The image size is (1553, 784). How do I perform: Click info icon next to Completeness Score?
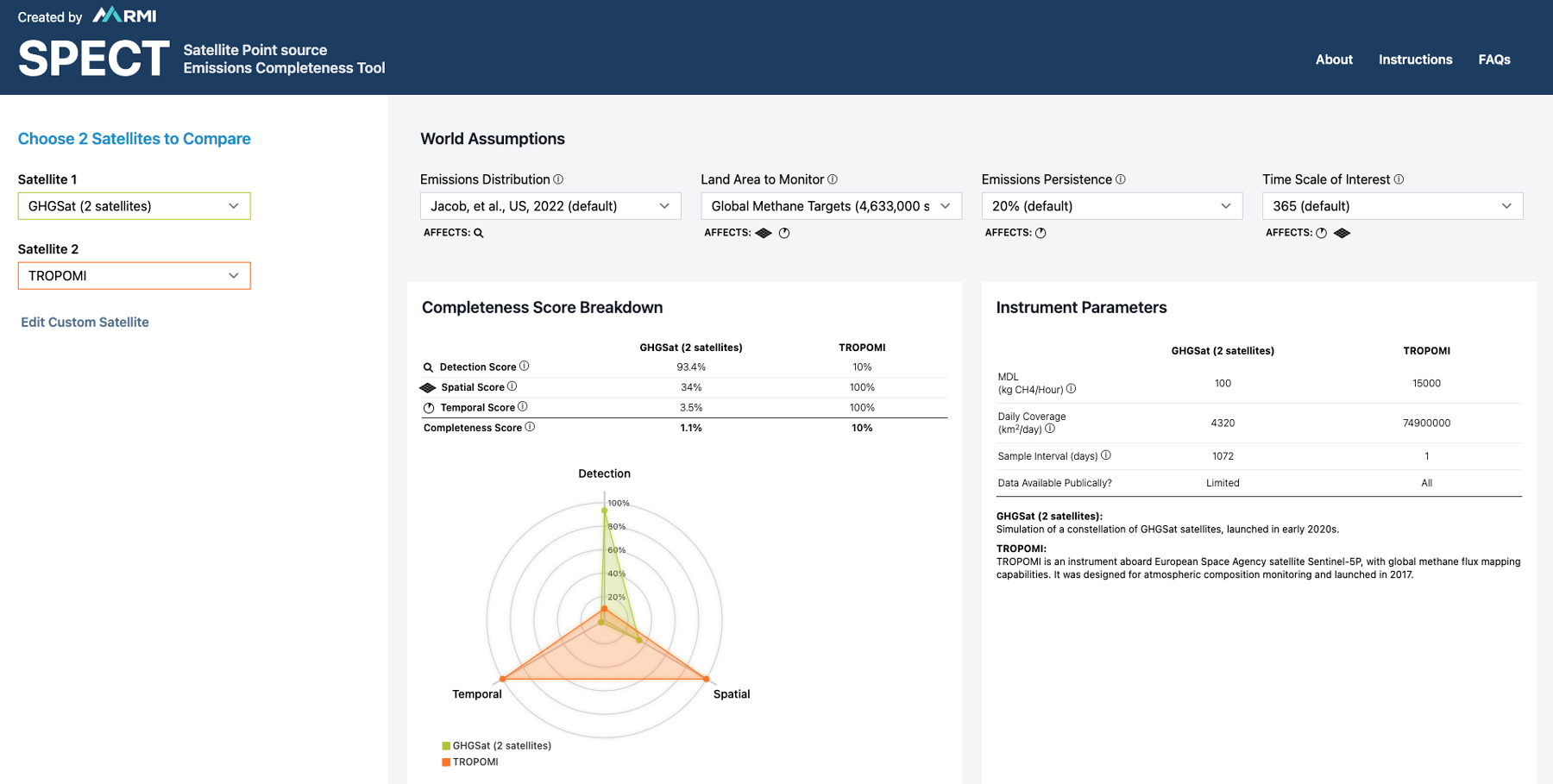coord(530,427)
